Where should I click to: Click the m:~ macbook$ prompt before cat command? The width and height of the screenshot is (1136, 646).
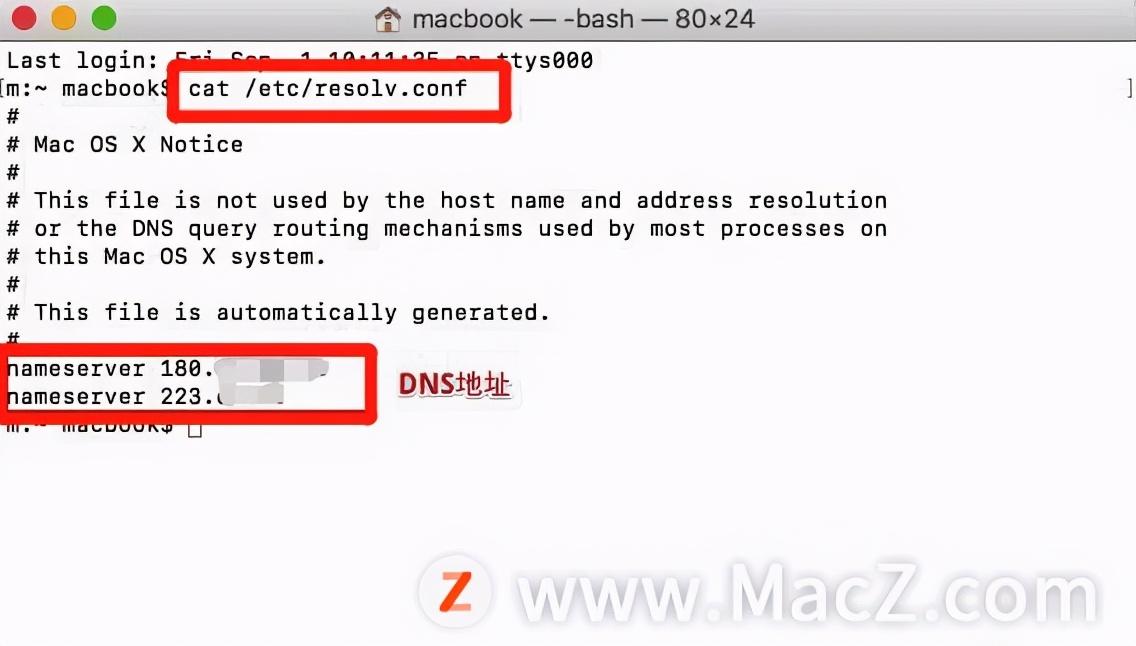click(87, 88)
